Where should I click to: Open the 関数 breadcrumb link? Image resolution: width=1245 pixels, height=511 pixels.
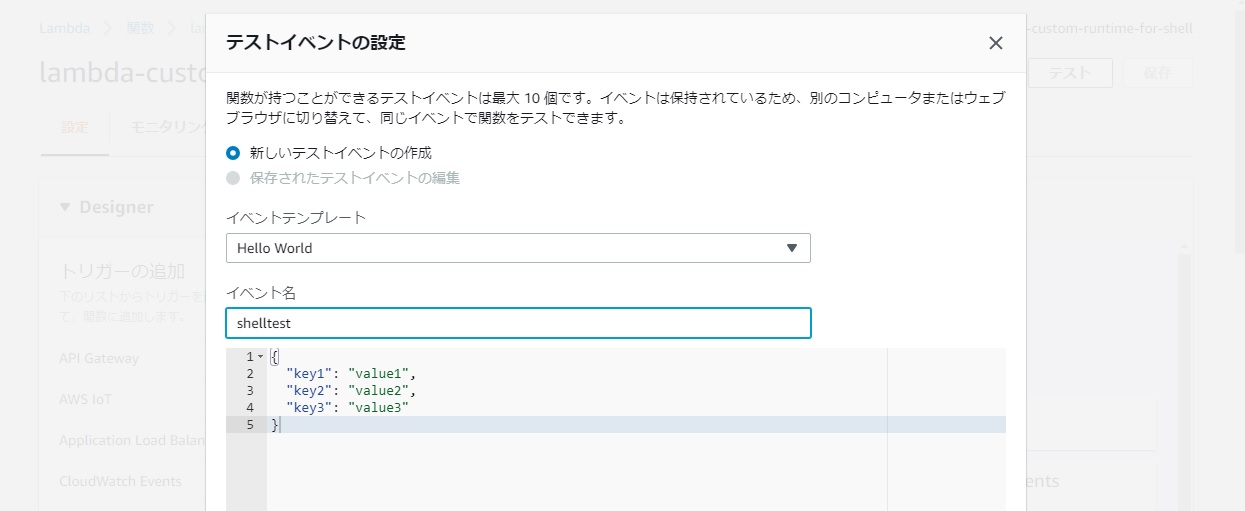click(x=140, y=28)
